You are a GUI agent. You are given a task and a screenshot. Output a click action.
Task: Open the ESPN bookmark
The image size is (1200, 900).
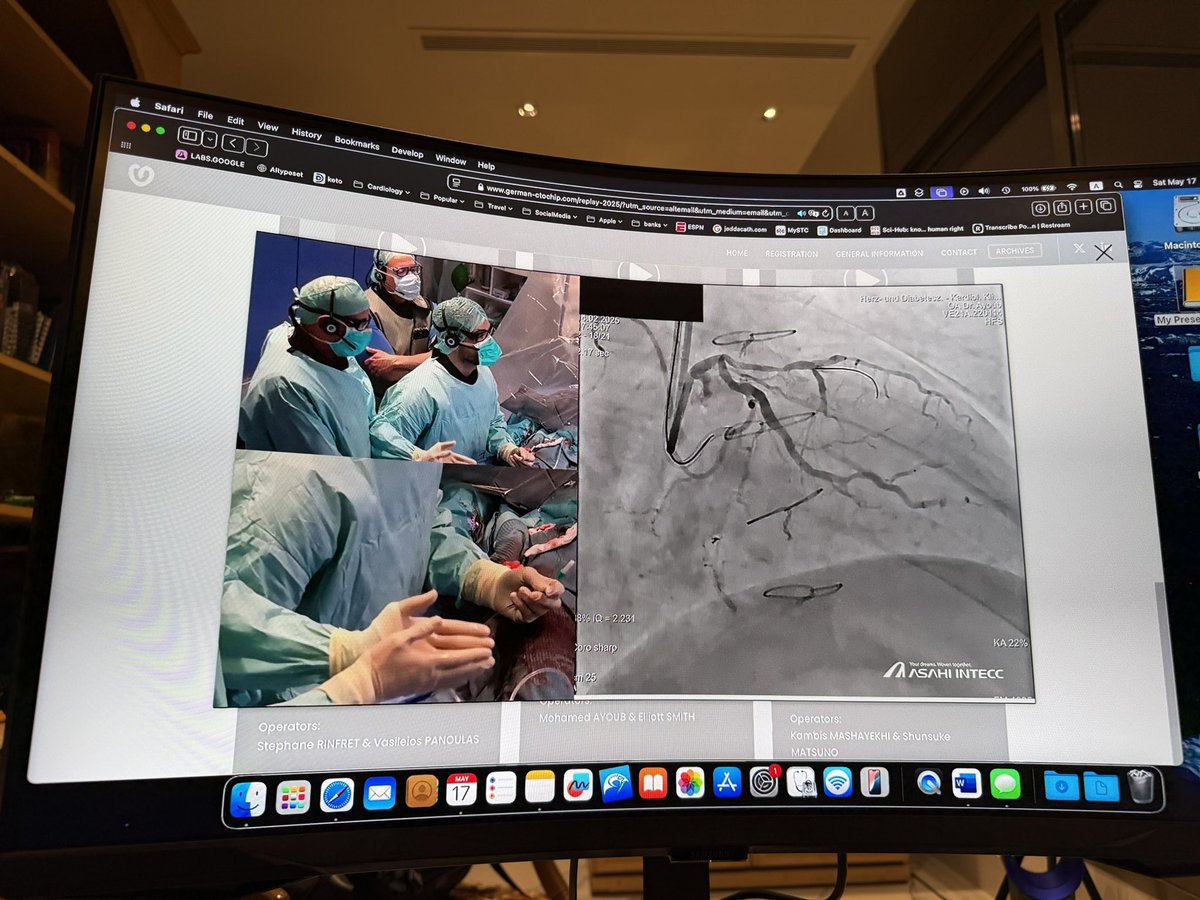[x=689, y=227]
